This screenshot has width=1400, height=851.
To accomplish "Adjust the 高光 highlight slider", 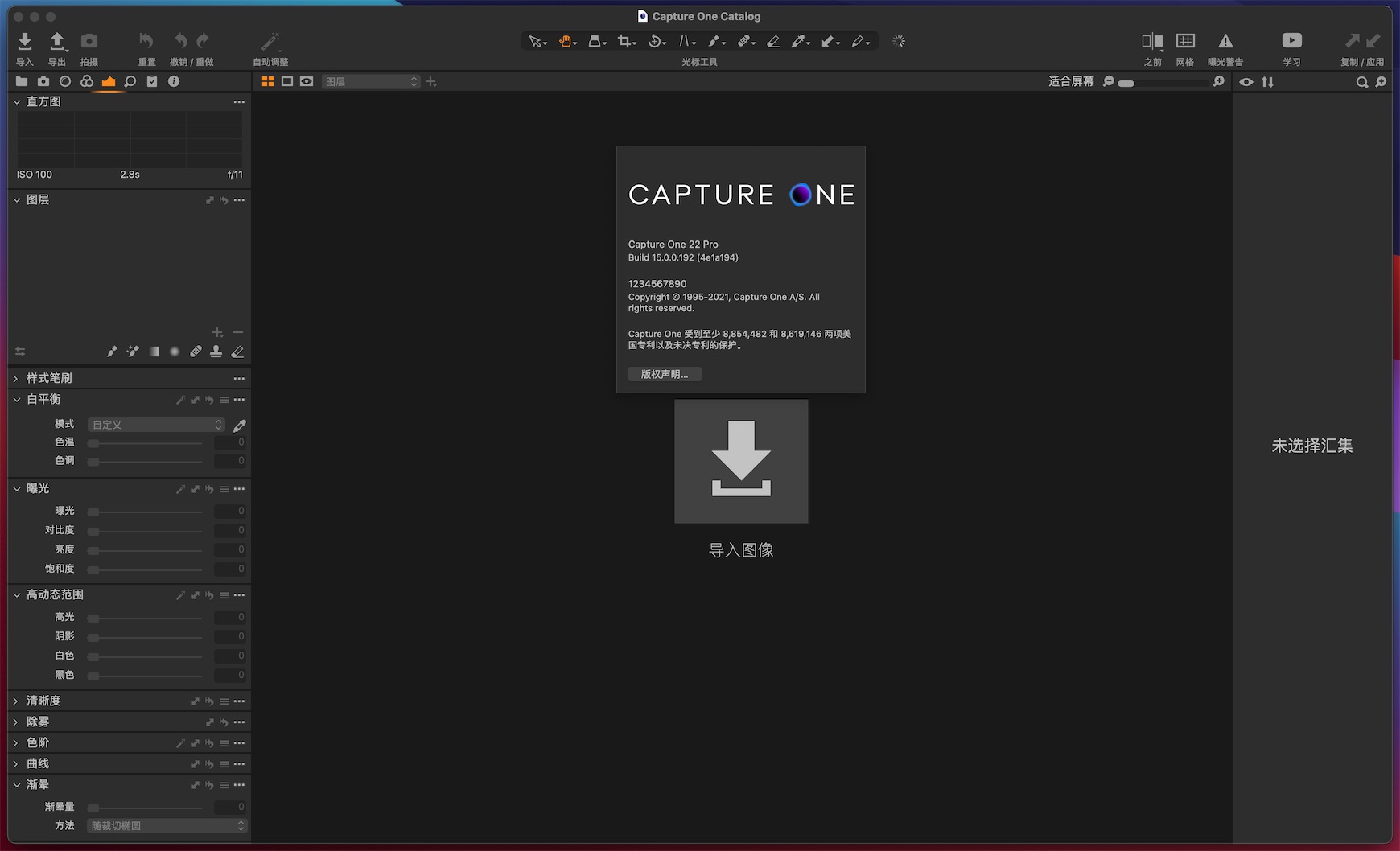I will tap(146, 618).
